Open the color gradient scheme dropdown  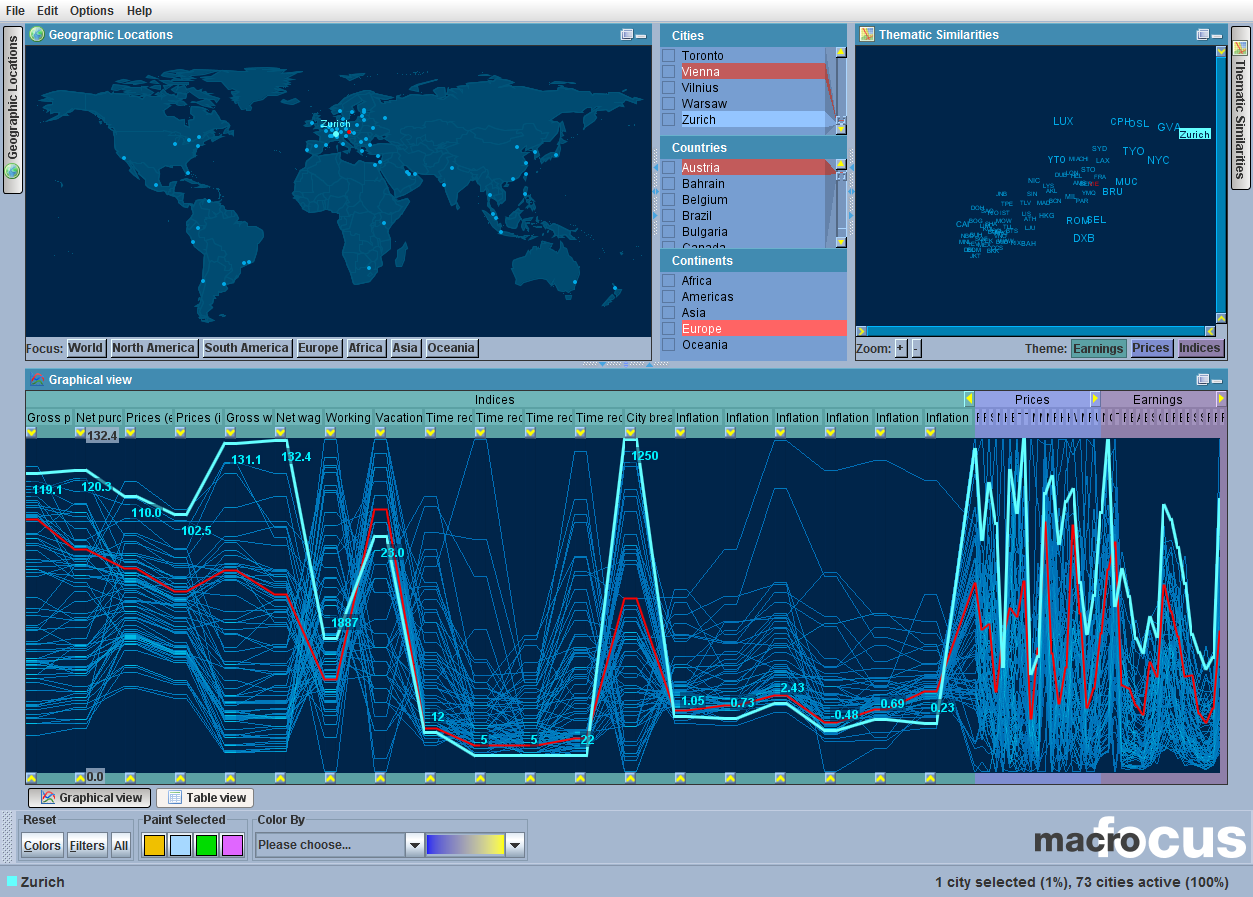515,844
